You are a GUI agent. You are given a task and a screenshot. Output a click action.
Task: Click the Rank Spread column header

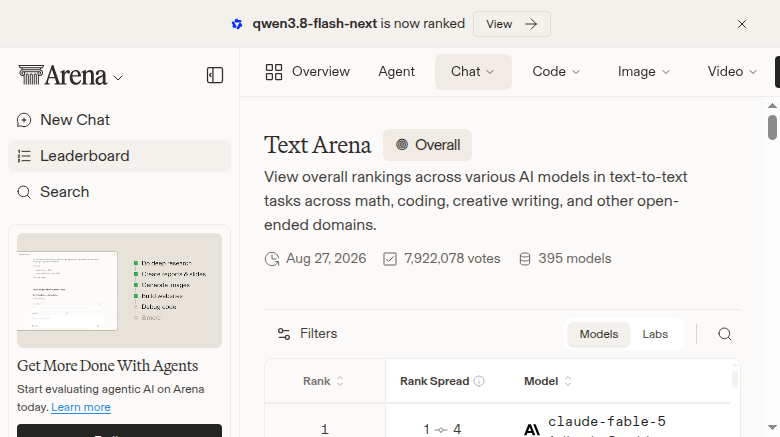[434, 381]
